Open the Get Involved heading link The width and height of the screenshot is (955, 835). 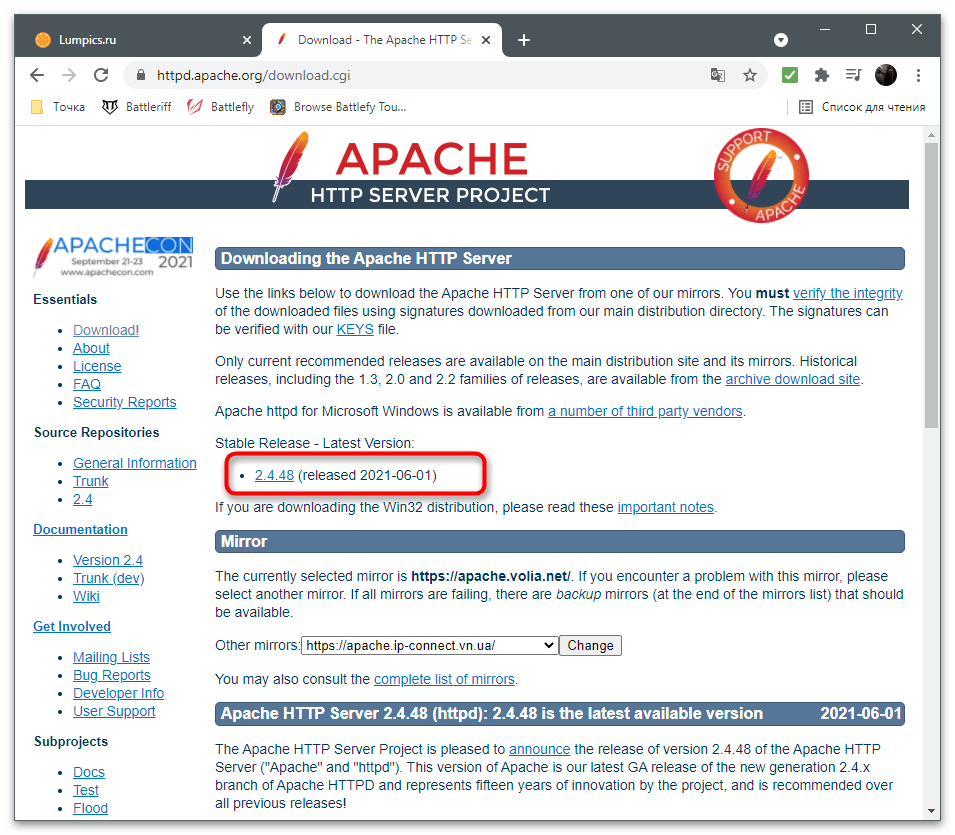click(72, 626)
